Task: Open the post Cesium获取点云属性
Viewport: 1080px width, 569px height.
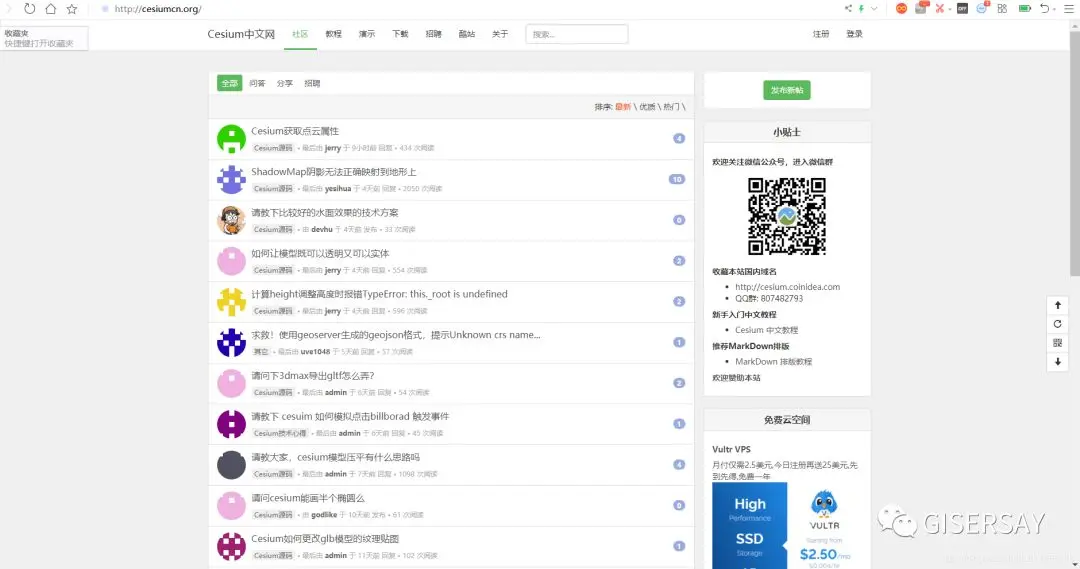Action: pyautogui.click(x=295, y=131)
